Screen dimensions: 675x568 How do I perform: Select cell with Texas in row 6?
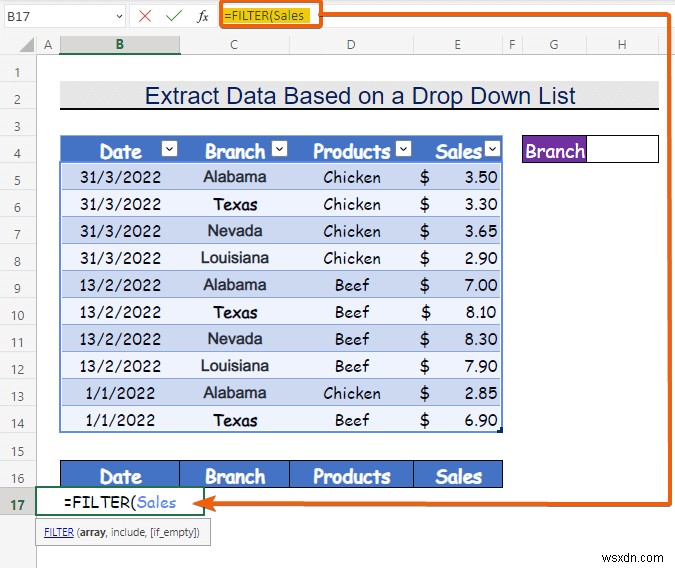tap(235, 204)
